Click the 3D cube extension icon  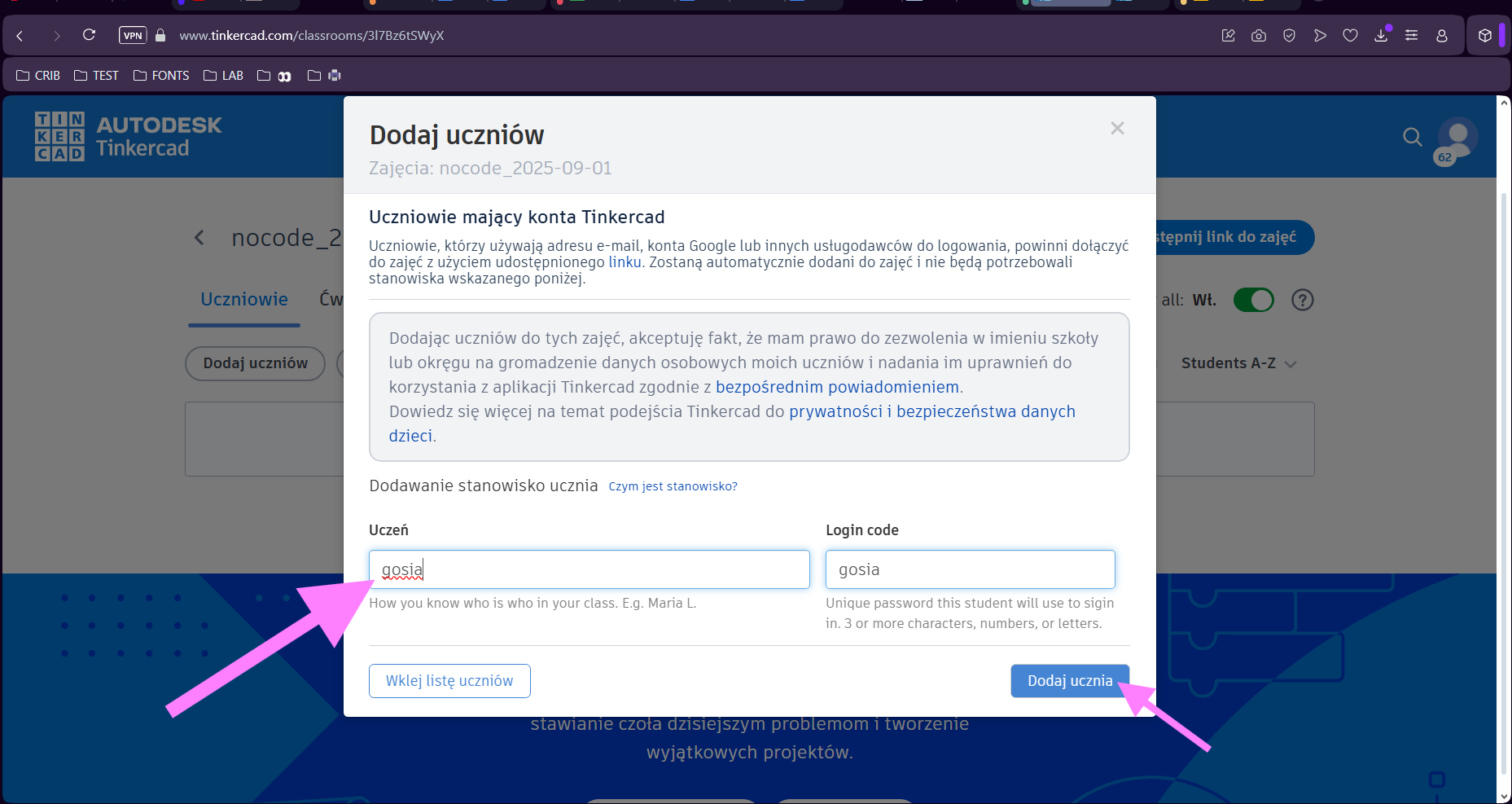point(1487,35)
